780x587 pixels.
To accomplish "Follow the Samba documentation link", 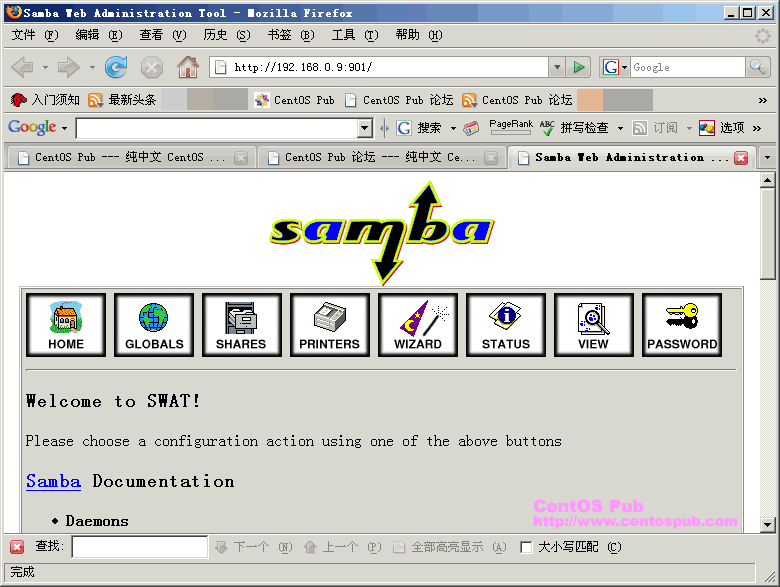I will click(x=53, y=482).
